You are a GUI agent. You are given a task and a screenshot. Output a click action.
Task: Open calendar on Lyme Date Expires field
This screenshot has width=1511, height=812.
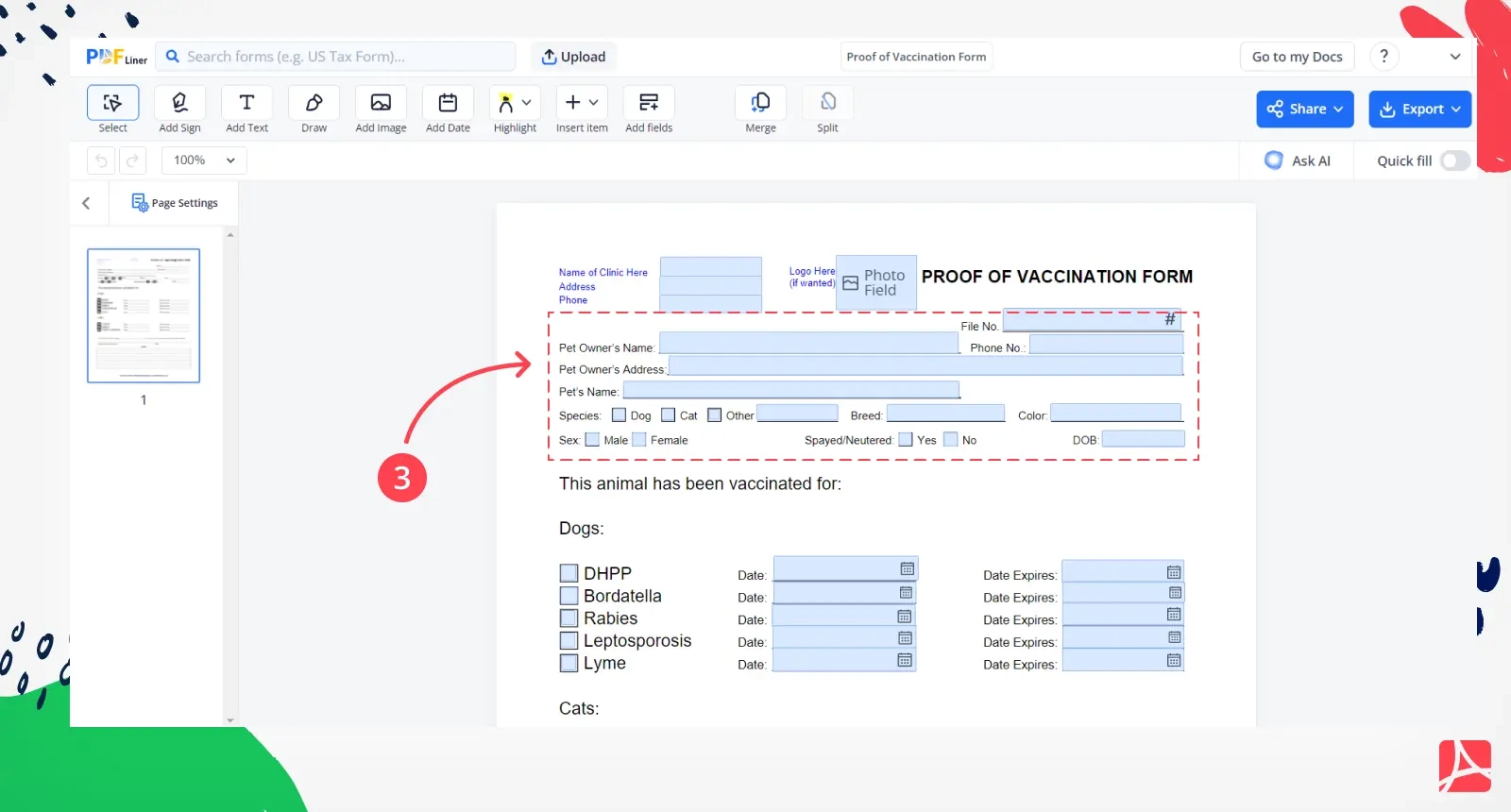point(1174,661)
